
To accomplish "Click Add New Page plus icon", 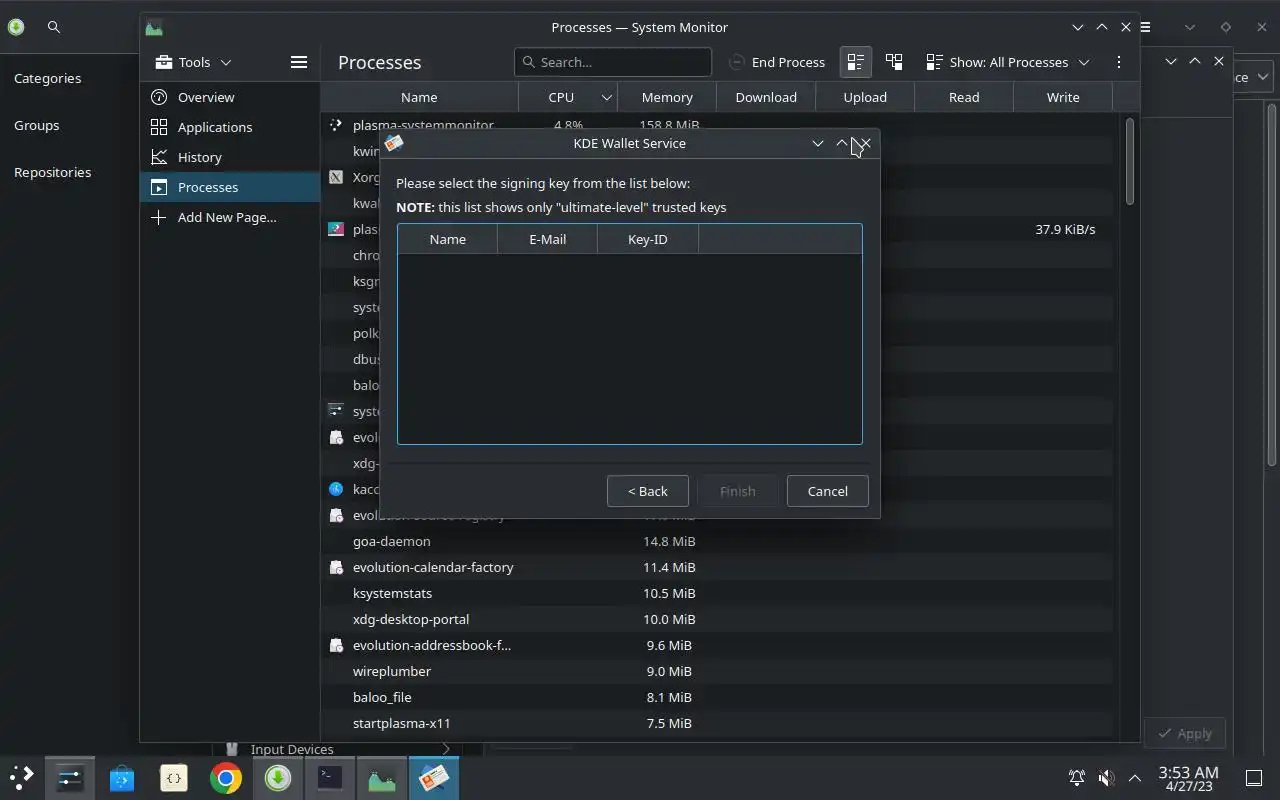I will [158, 217].
